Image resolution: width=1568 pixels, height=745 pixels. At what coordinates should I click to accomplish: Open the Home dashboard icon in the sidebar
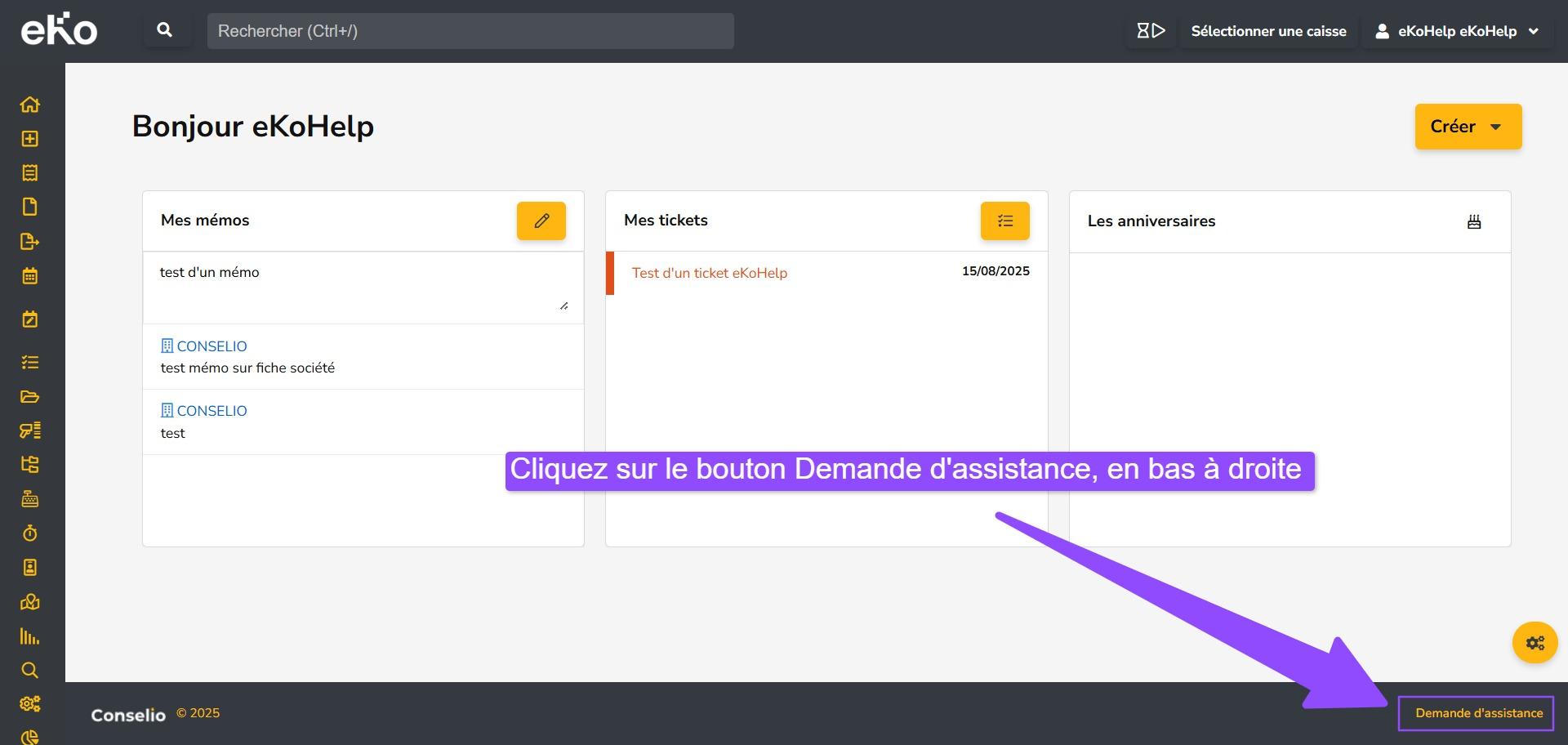[x=30, y=105]
